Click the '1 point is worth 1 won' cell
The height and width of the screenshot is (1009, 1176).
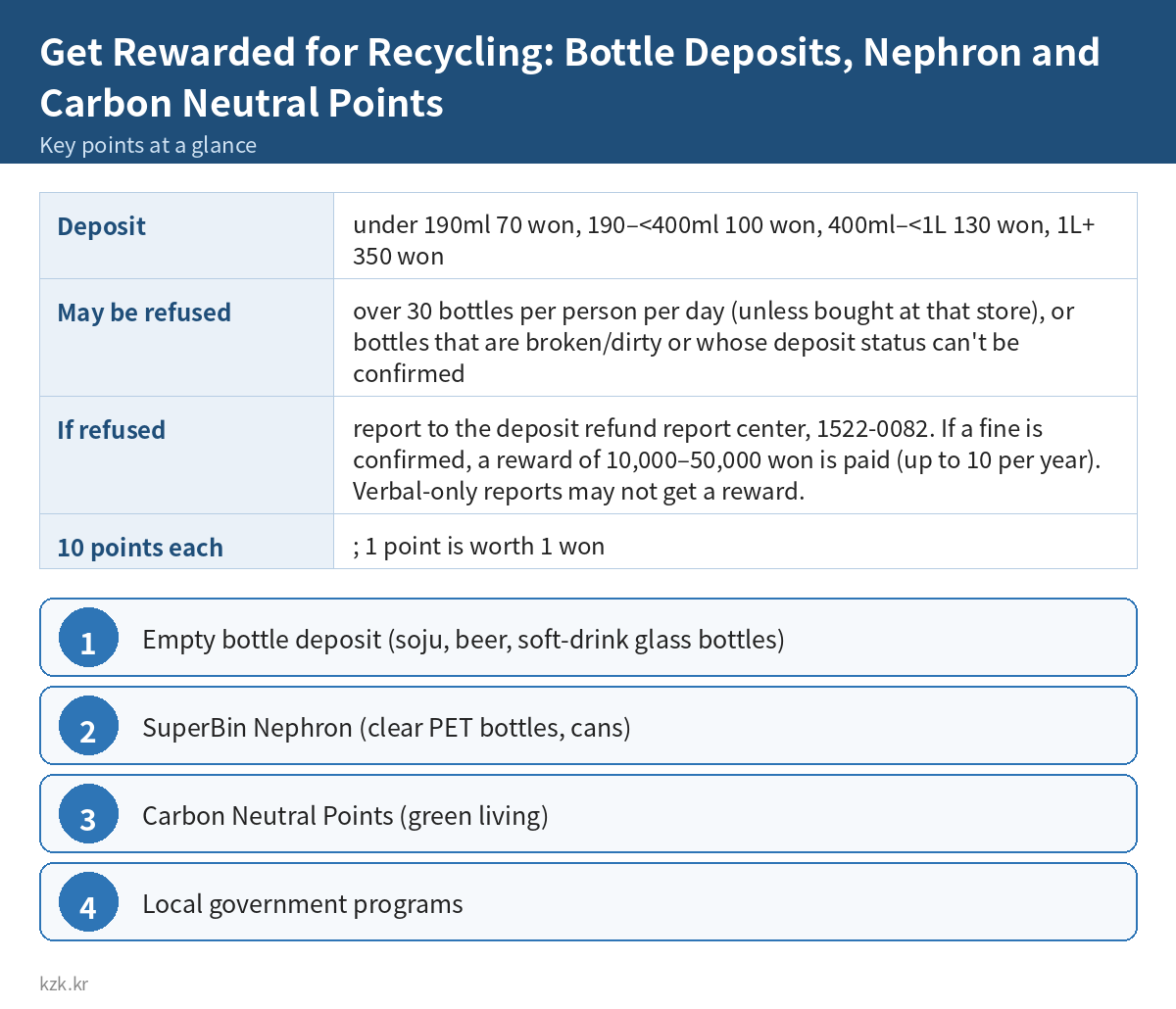click(x=735, y=542)
